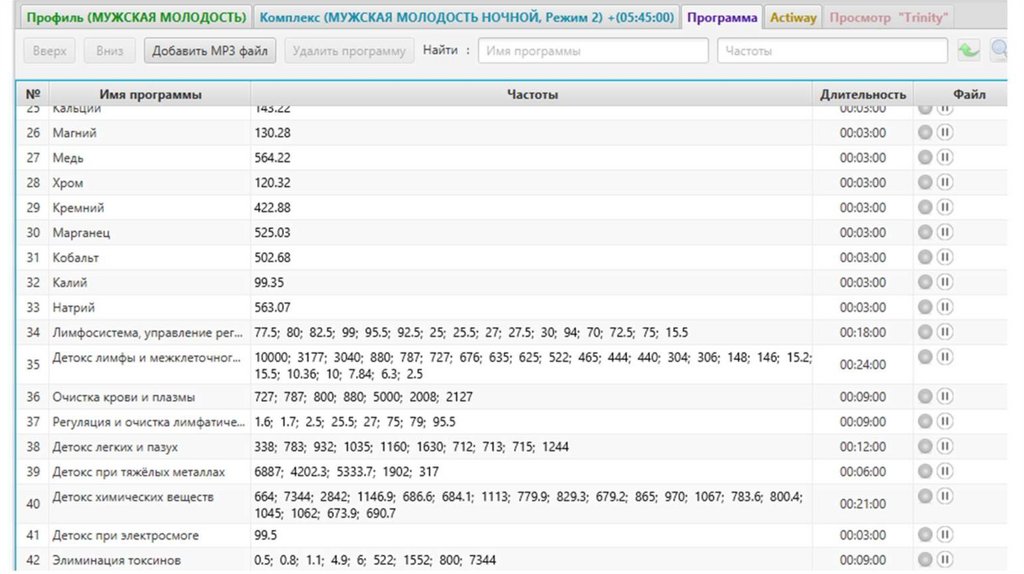Click the gray circle in Кобальт row
Viewport: 1024px width, 574px height.
[925, 257]
